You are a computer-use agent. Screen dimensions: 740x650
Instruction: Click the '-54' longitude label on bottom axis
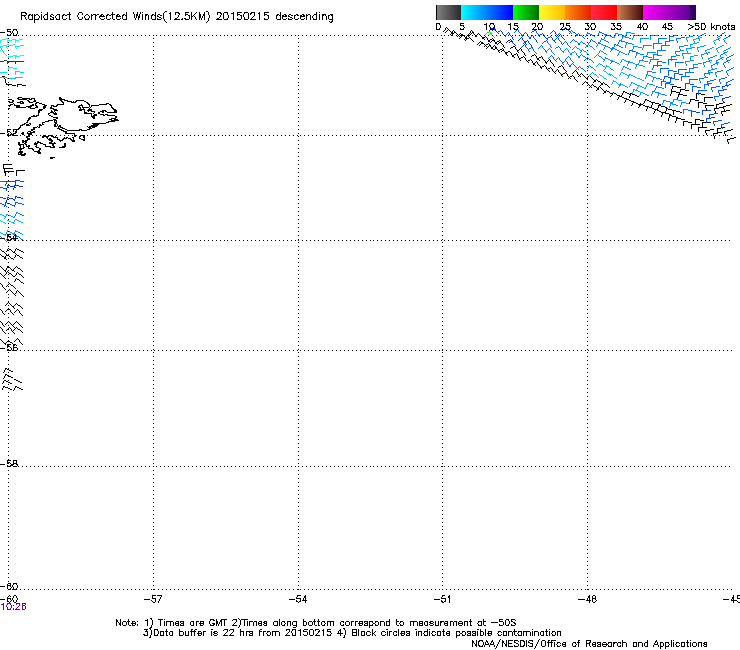coord(298,599)
